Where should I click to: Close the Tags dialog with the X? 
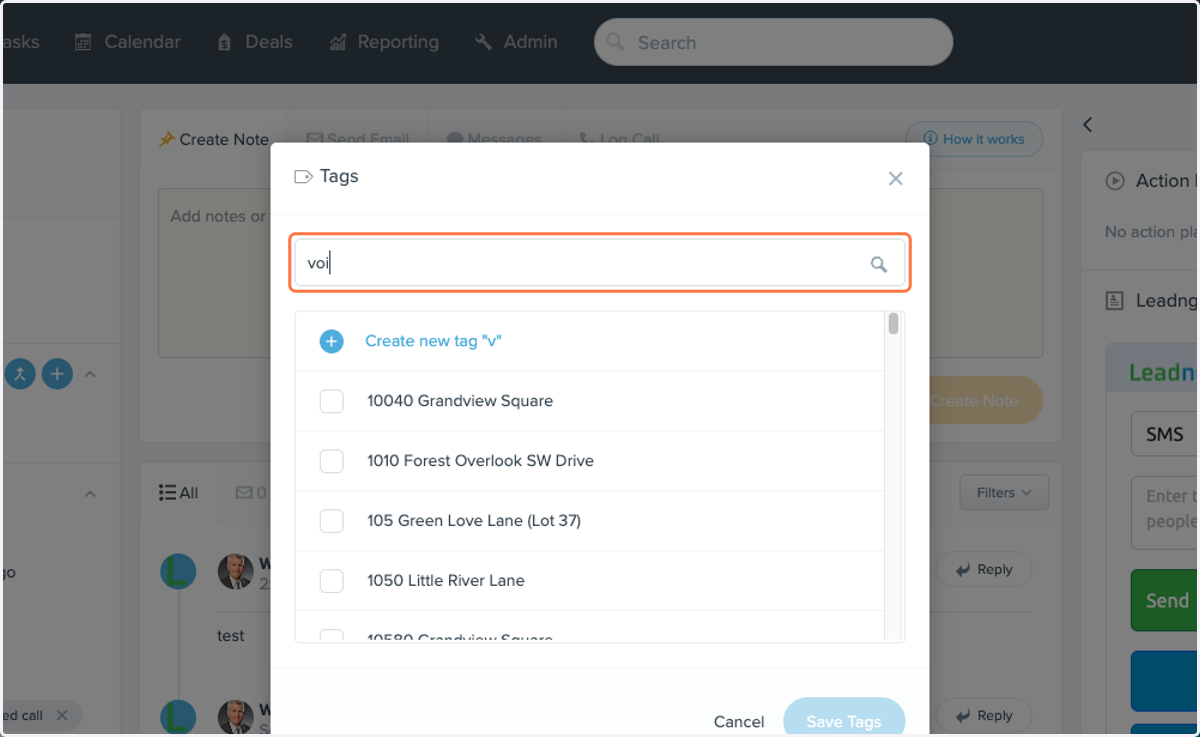(896, 178)
